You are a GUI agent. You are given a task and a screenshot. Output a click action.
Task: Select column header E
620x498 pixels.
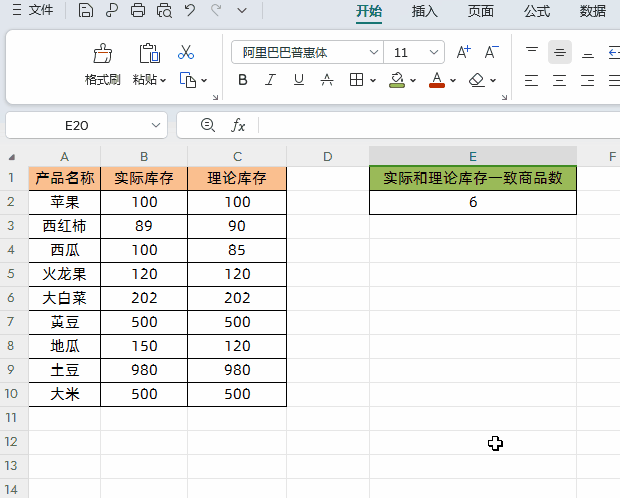pyautogui.click(x=473, y=157)
